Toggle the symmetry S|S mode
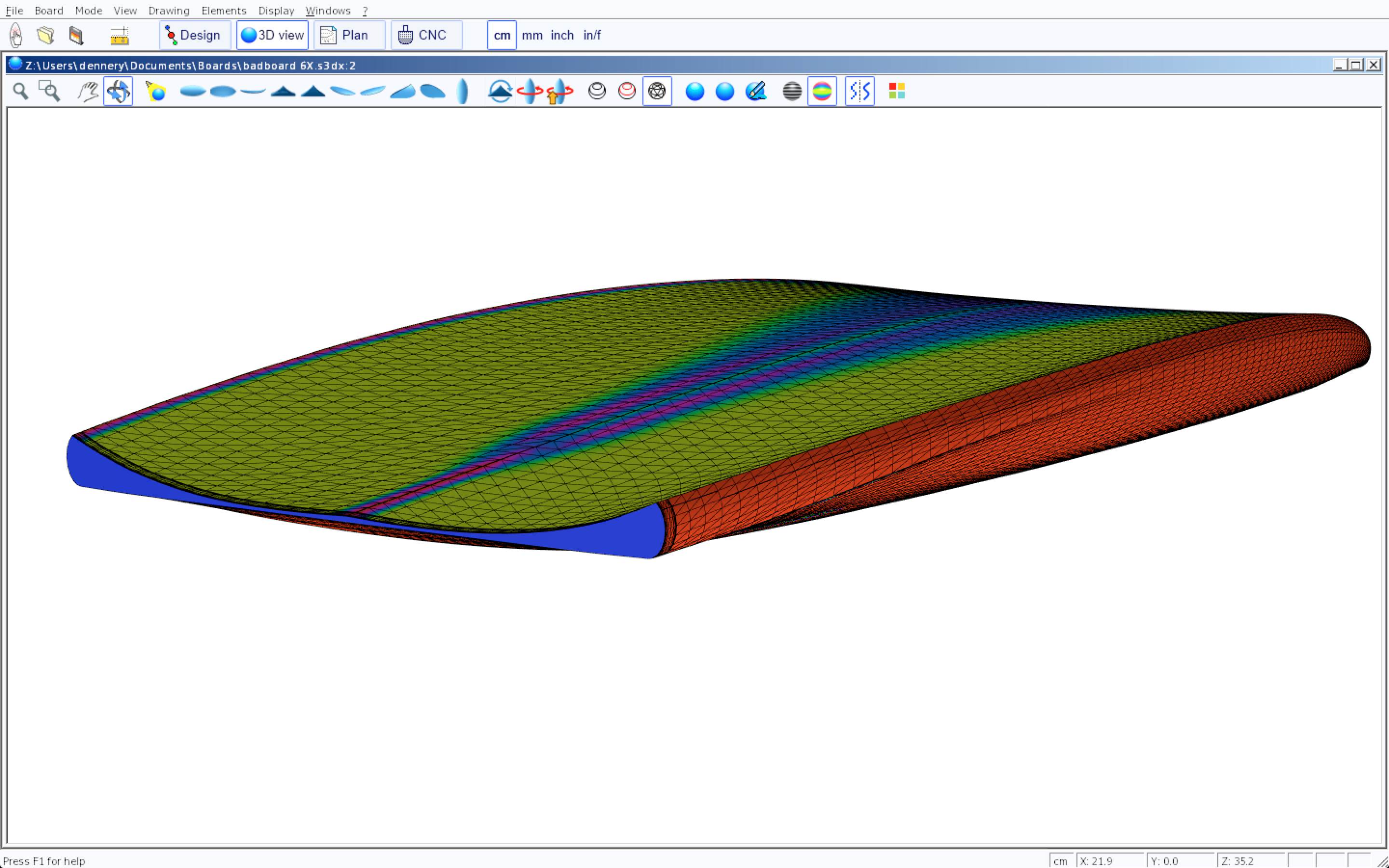 [859, 91]
